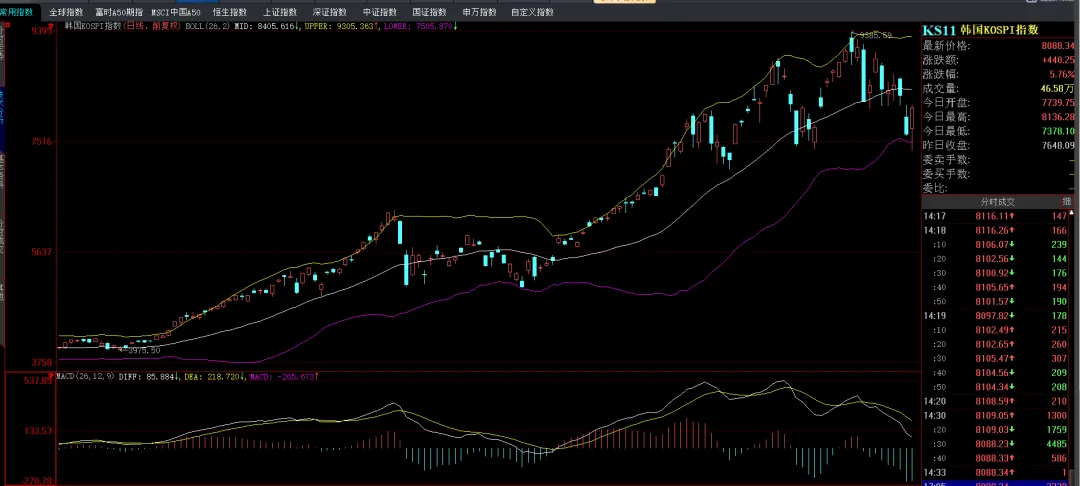Viewport: 1080px width, 486px height.
Task: Open the 深证指数 tab
Action: (x=330, y=12)
